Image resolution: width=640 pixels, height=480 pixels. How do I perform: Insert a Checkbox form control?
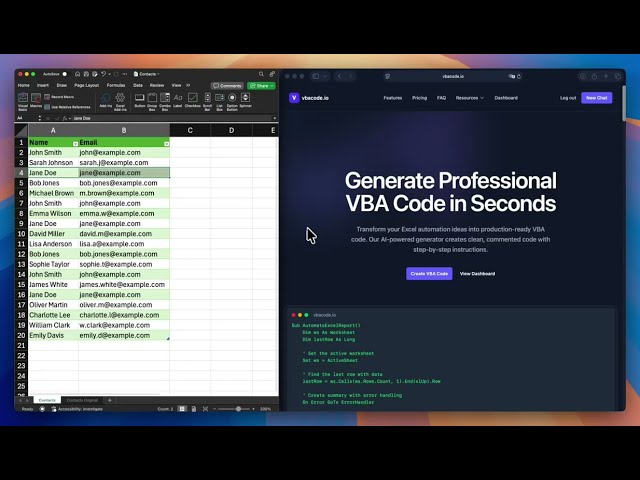click(192, 98)
